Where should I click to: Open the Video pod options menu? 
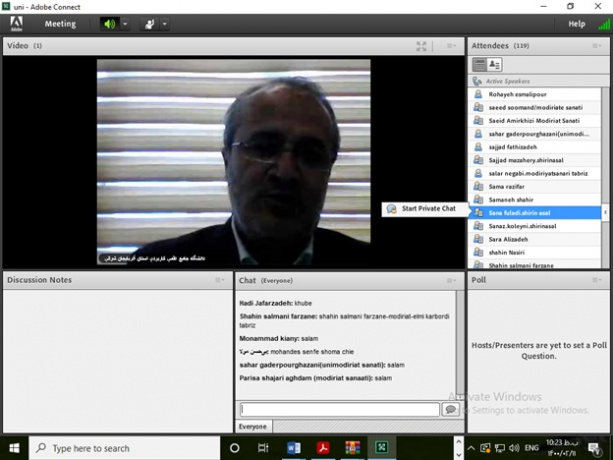(x=451, y=46)
